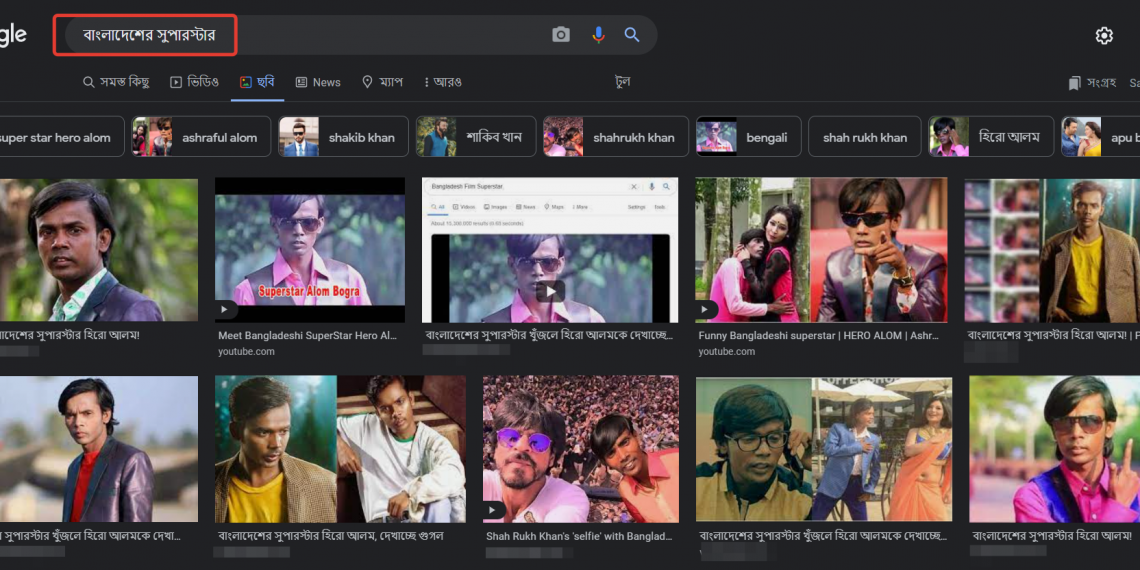Open "Funny Bangladeshi superstar | HERO ALOM" result
Screen dimensions: 1140x570
(x=819, y=336)
